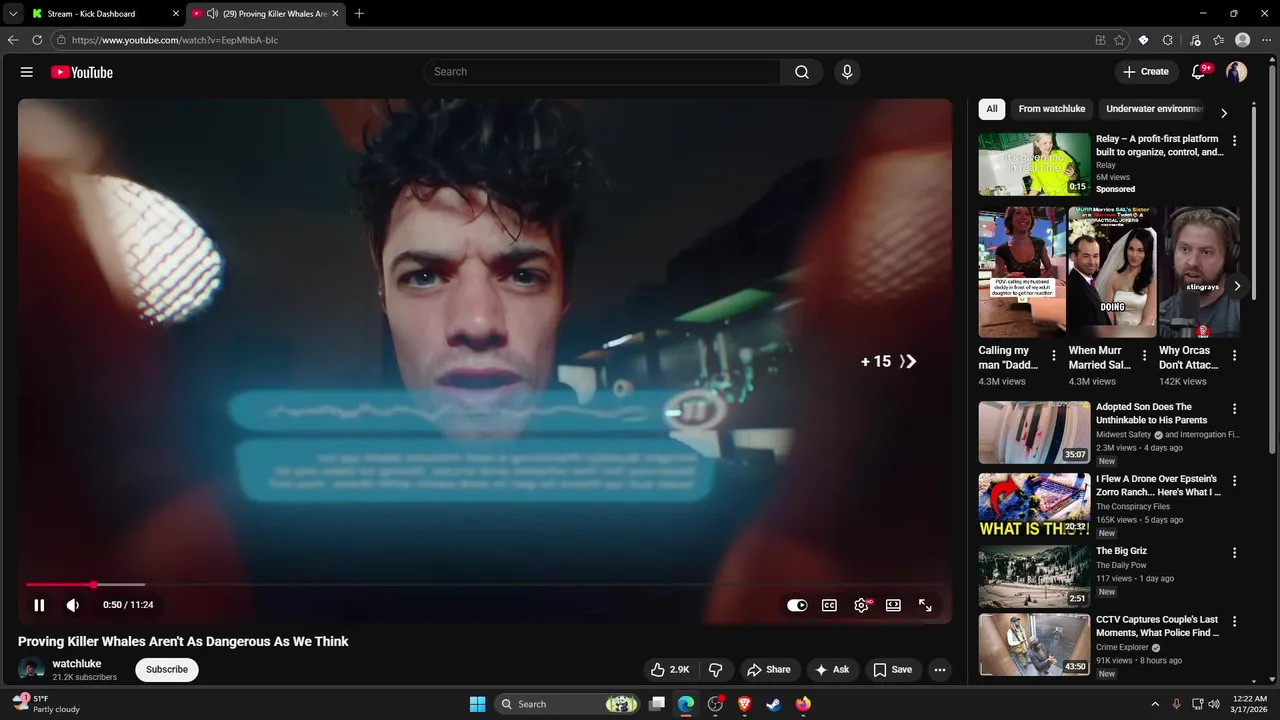Share this video

pyautogui.click(x=769, y=670)
